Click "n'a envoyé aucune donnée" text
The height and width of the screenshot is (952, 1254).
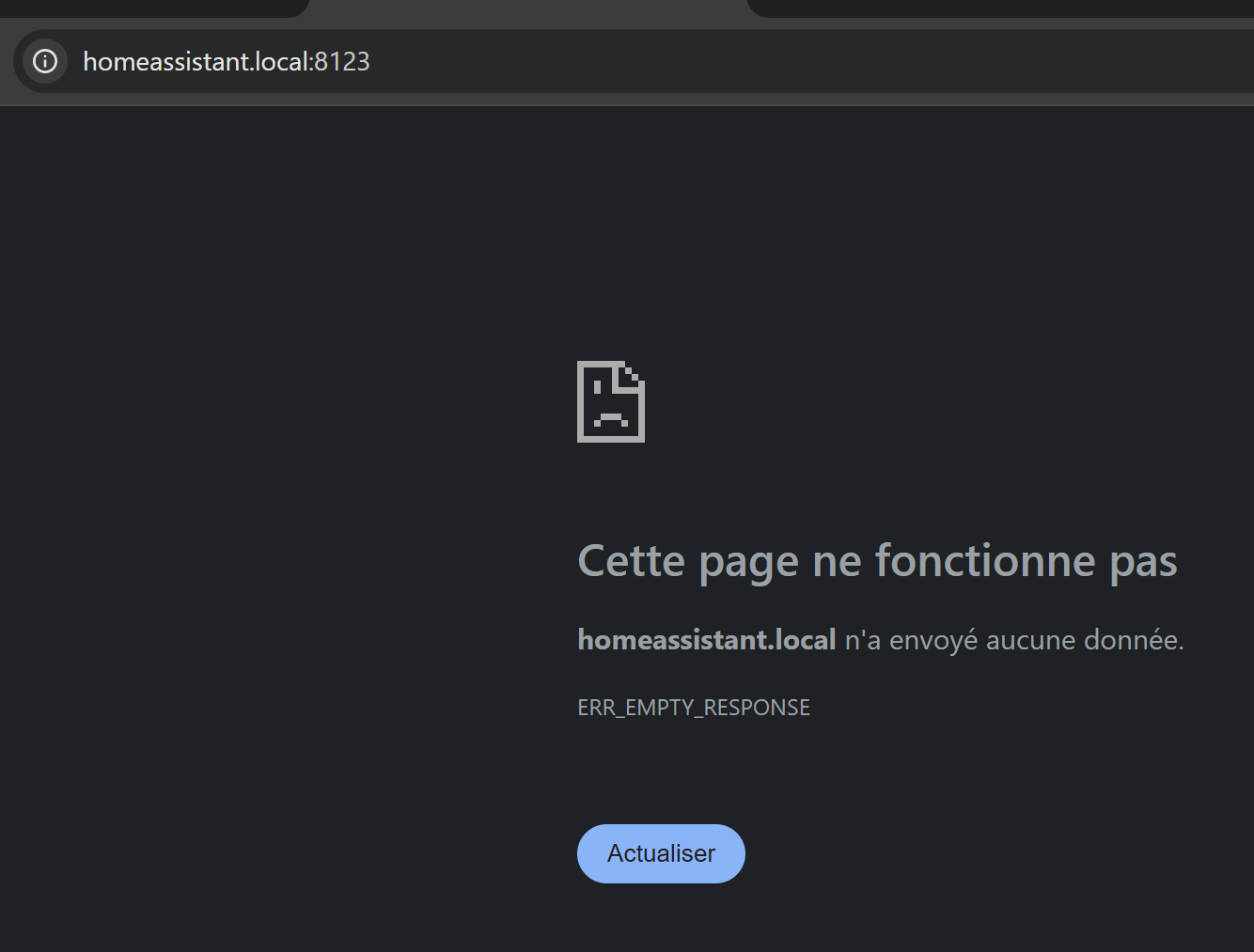(x=1013, y=640)
